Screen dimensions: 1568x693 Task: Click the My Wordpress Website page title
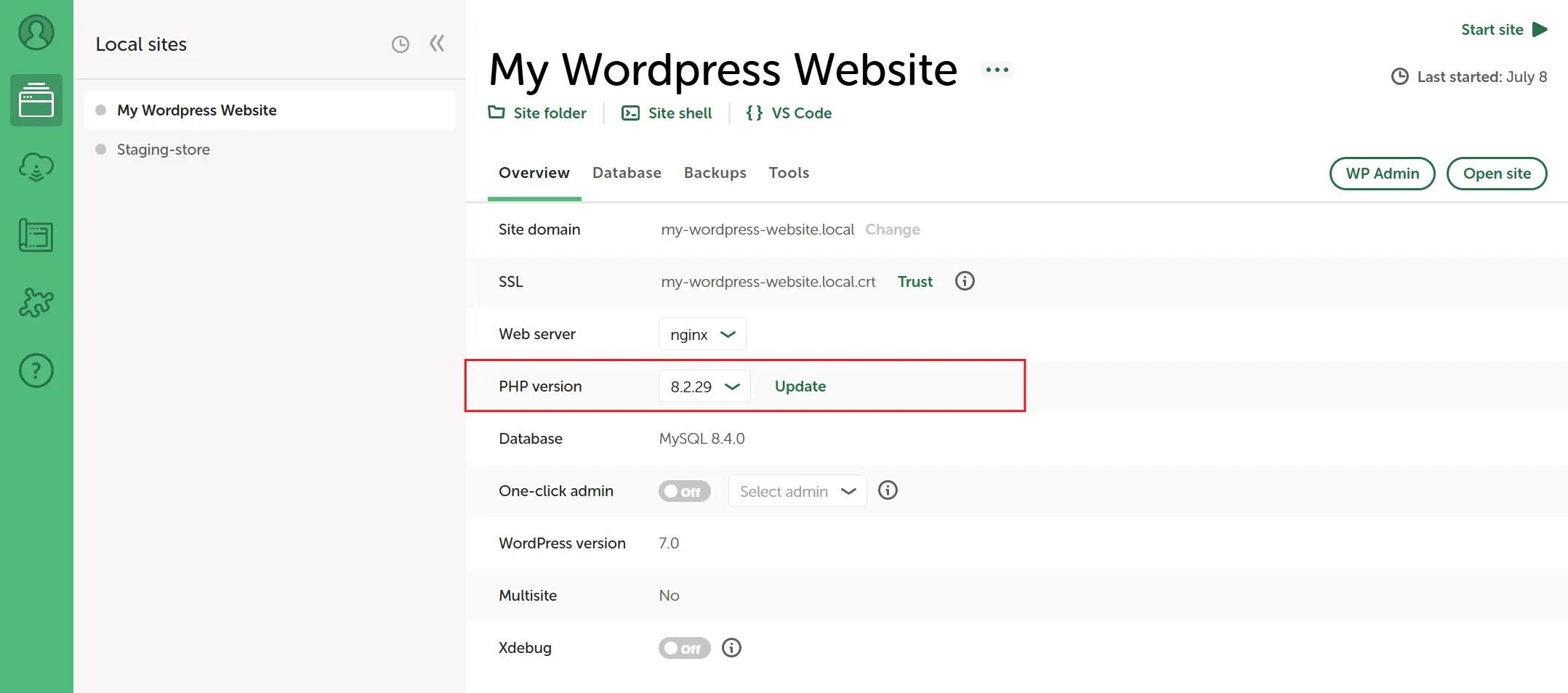click(723, 70)
